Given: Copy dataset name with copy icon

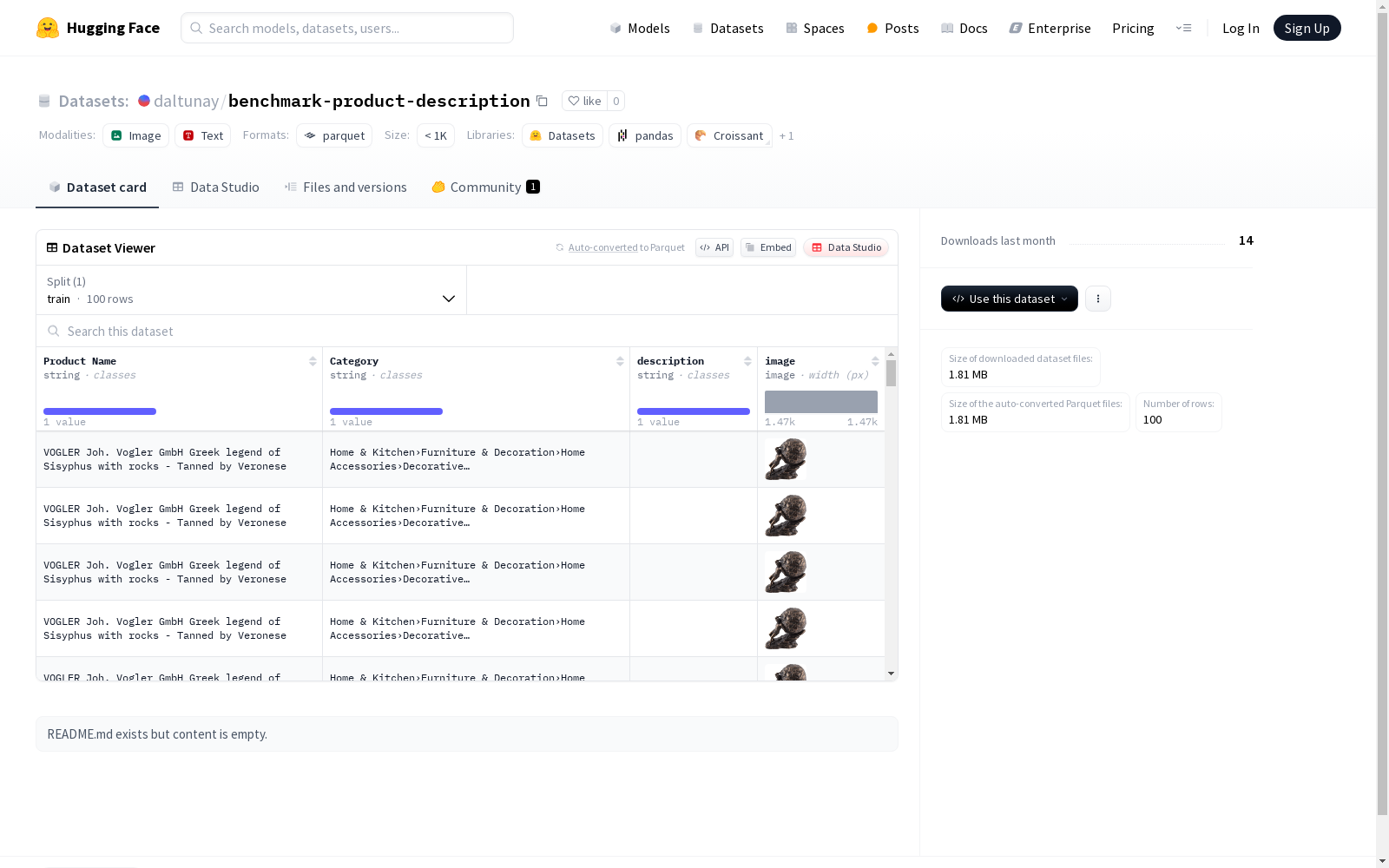Looking at the screenshot, I should (x=542, y=101).
